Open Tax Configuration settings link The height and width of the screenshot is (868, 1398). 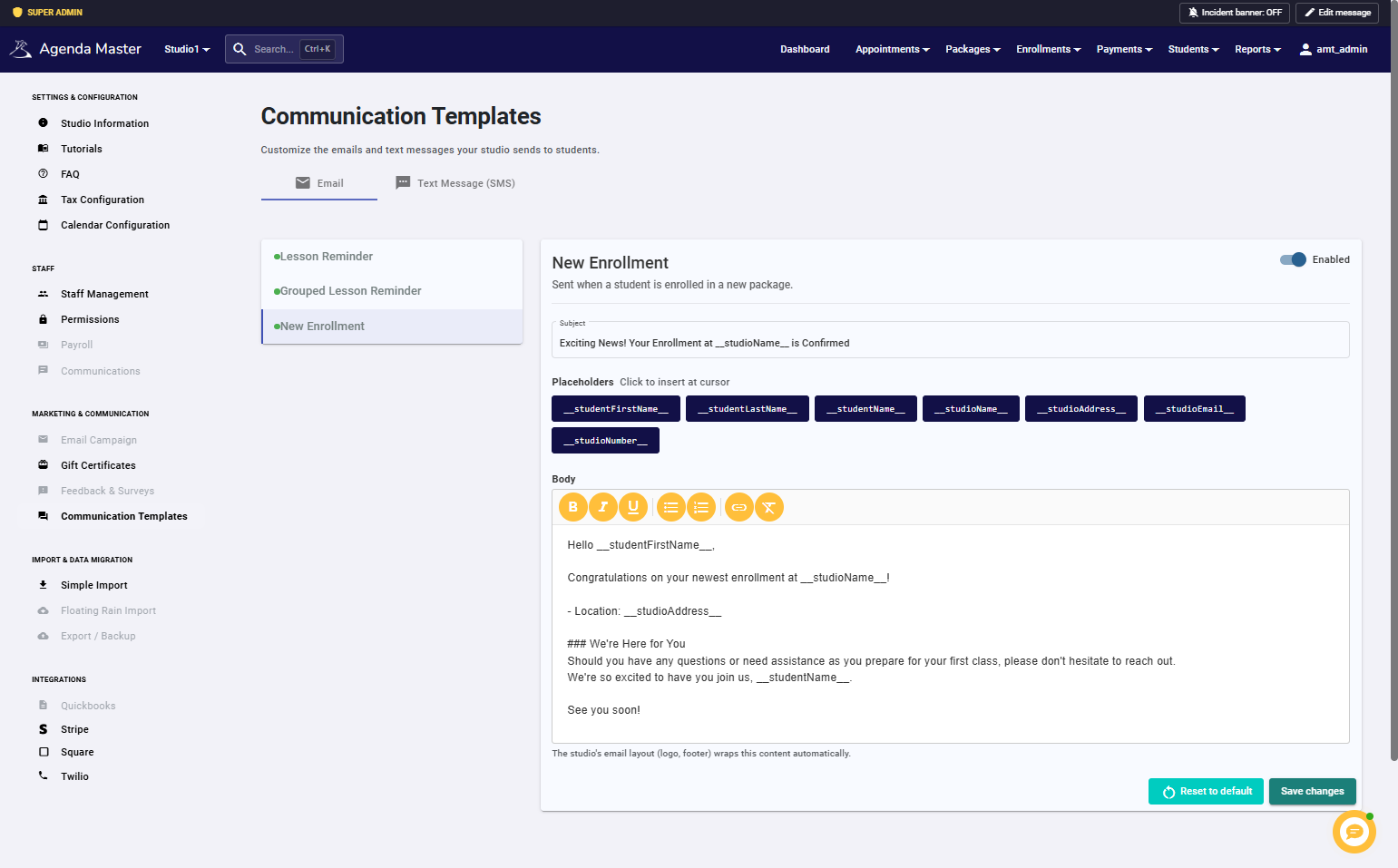103,200
